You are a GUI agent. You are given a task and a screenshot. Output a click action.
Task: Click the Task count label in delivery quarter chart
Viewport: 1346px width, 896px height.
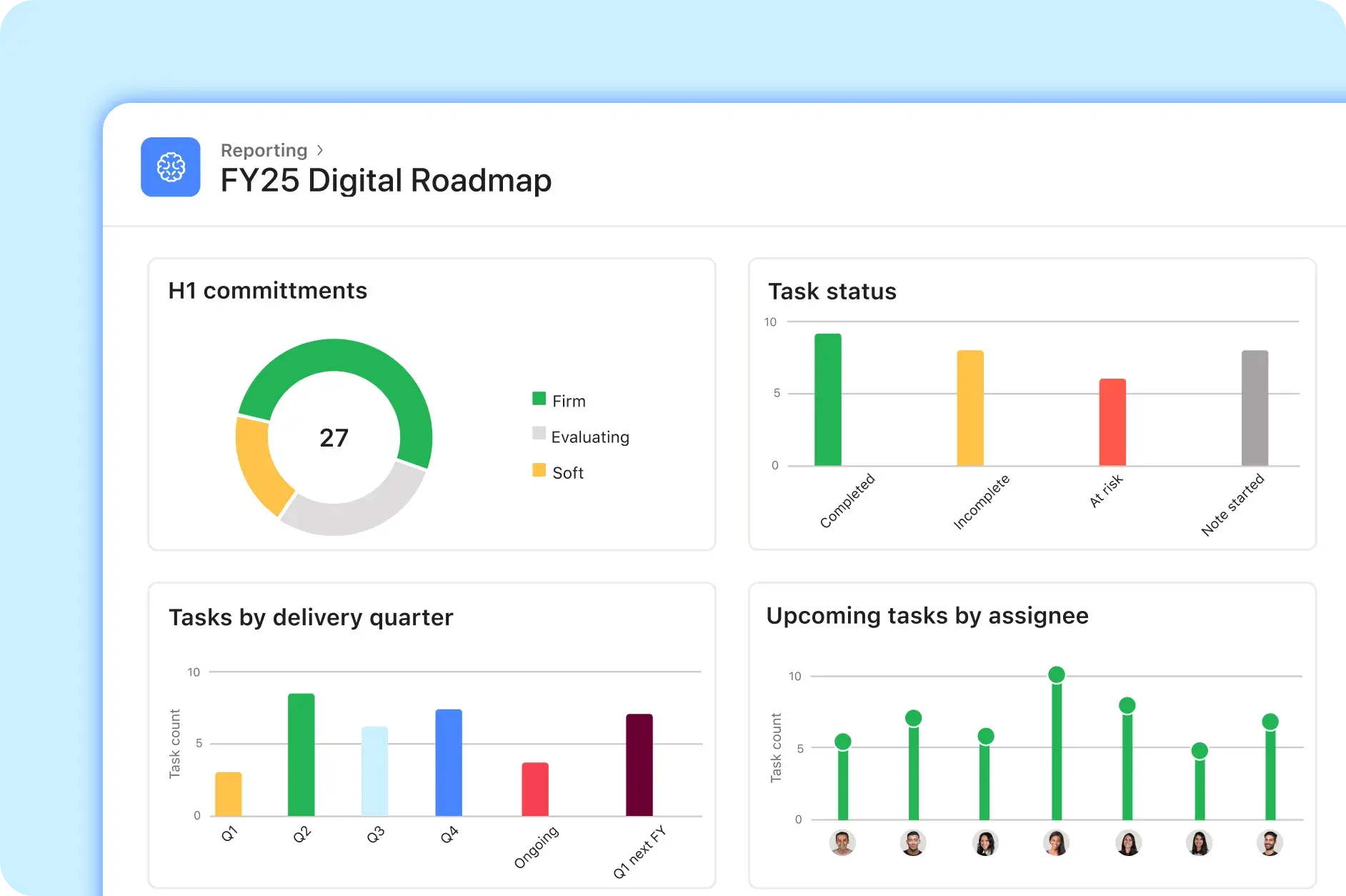point(175,744)
